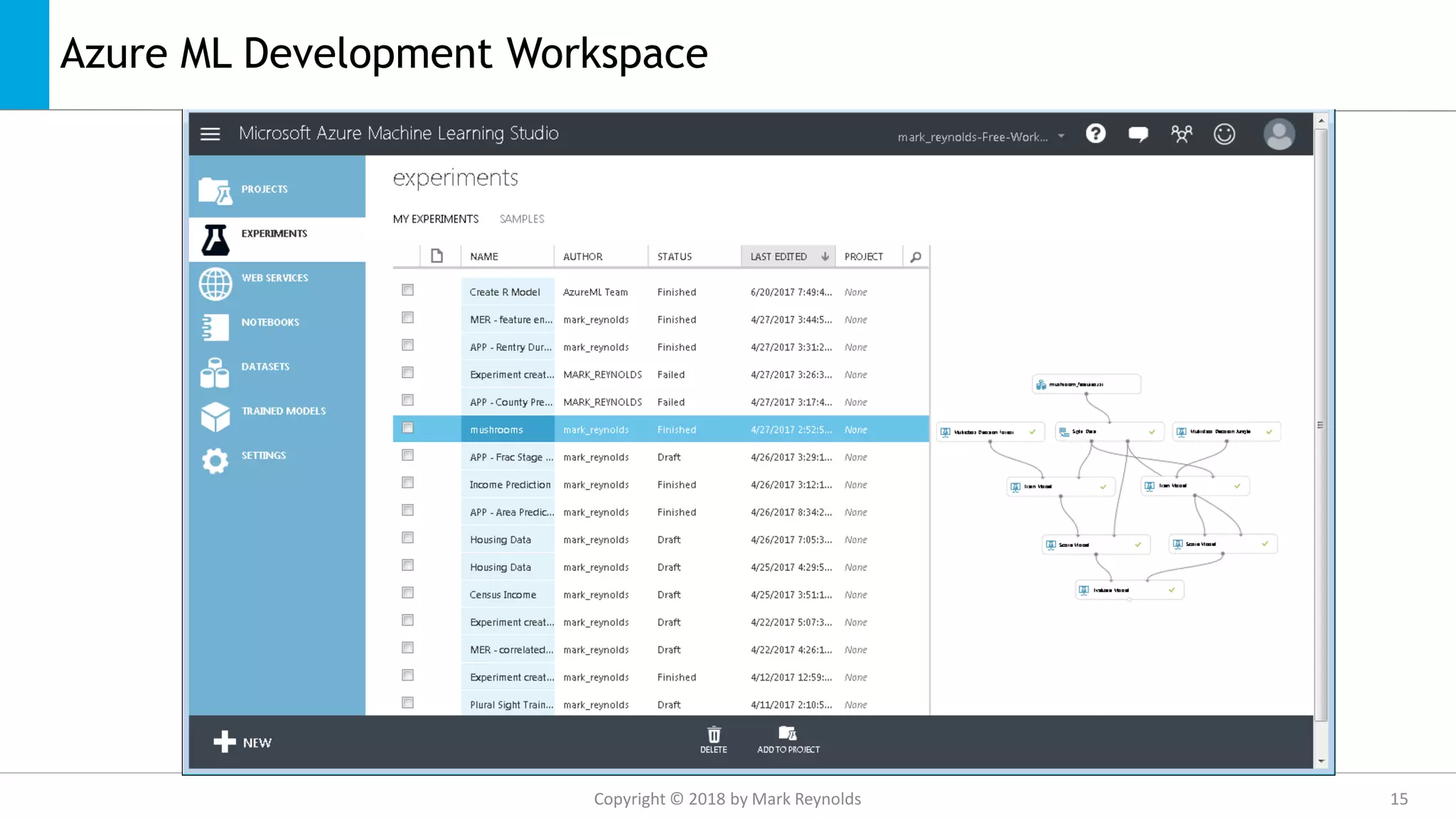Open the Notebooks icon
The width and height of the screenshot is (1456, 819).
click(215, 328)
